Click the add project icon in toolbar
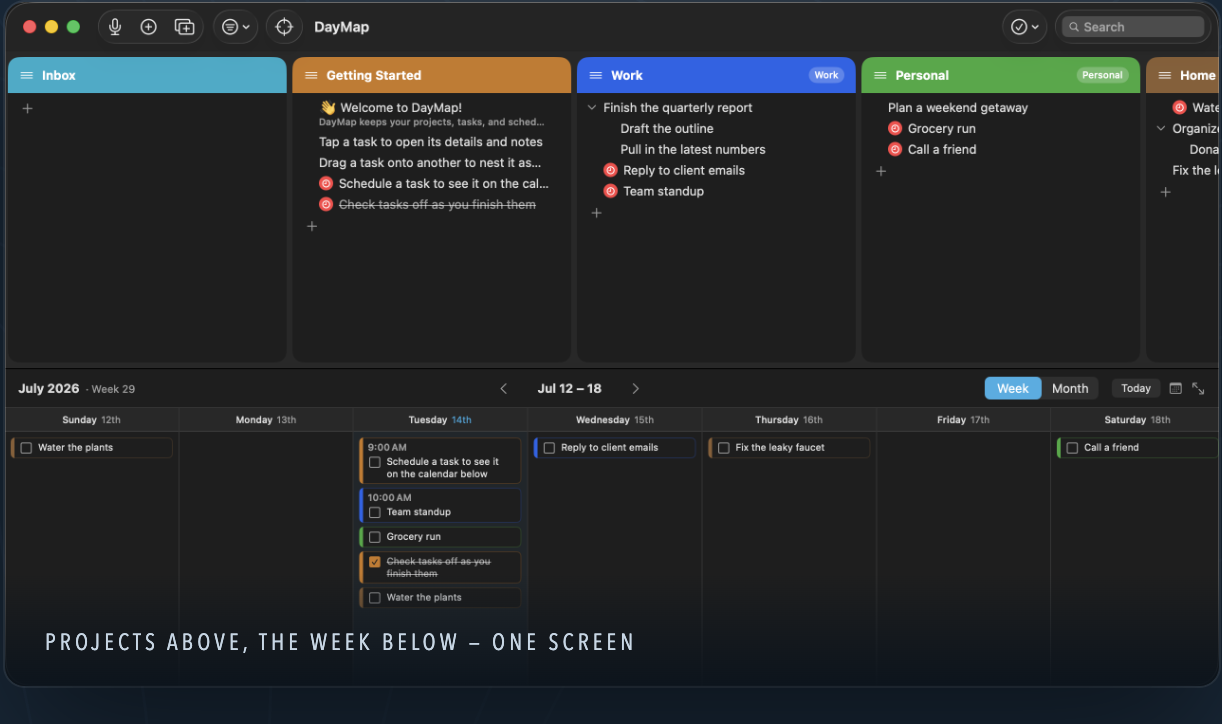 click(x=184, y=27)
